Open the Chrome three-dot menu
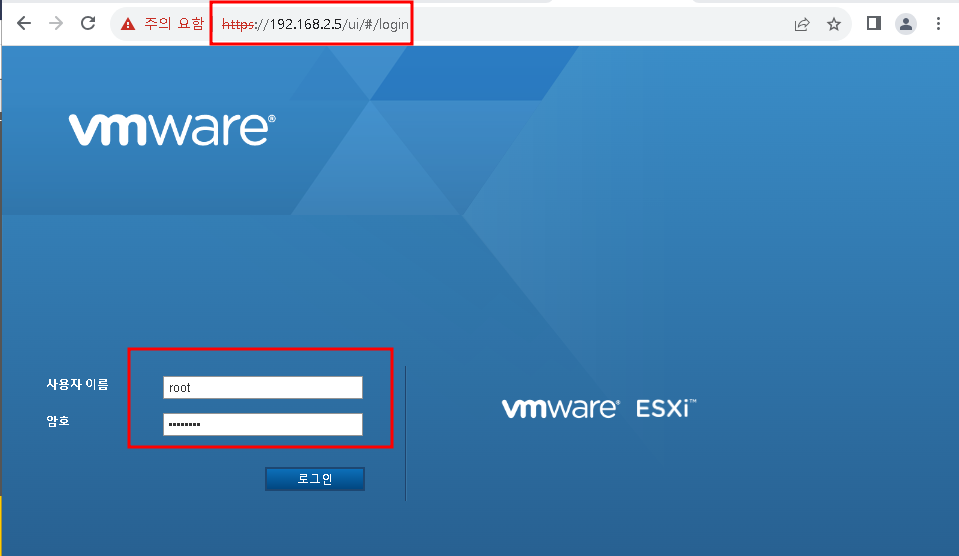 click(x=938, y=24)
